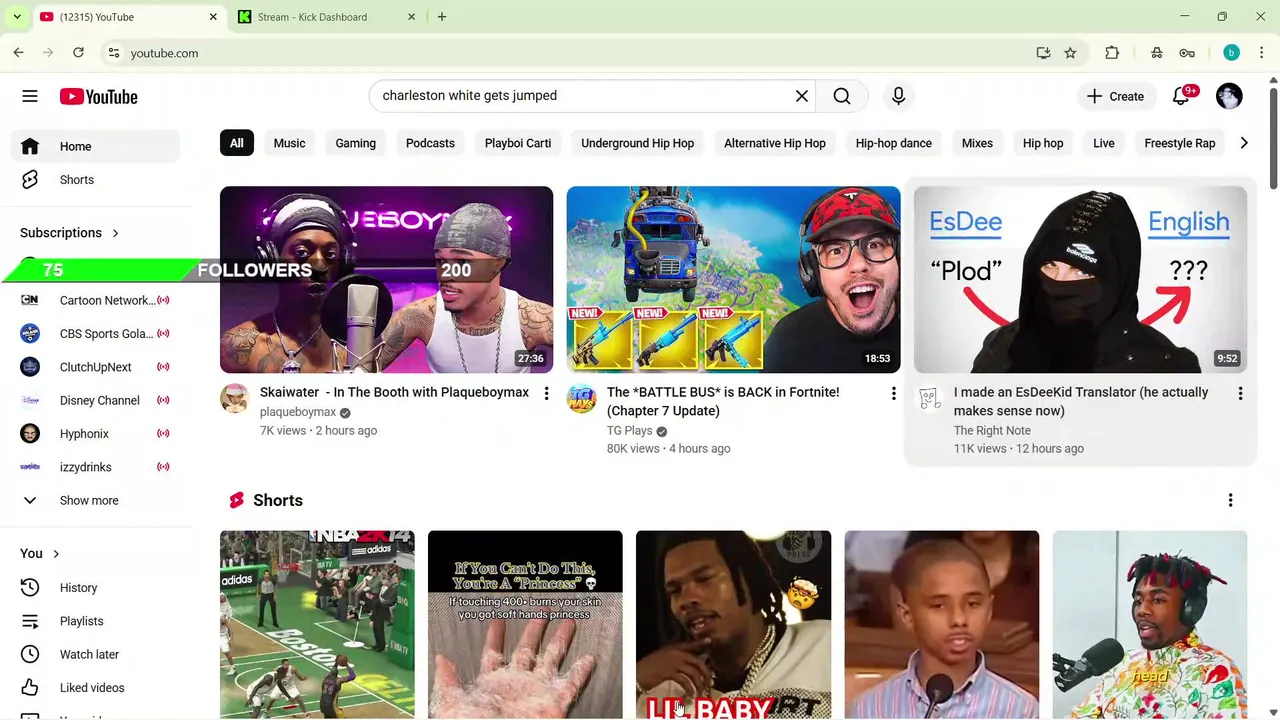Click the TG Plays channel avatar
Image resolution: width=1280 pixels, height=720 pixels.
click(581, 398)
